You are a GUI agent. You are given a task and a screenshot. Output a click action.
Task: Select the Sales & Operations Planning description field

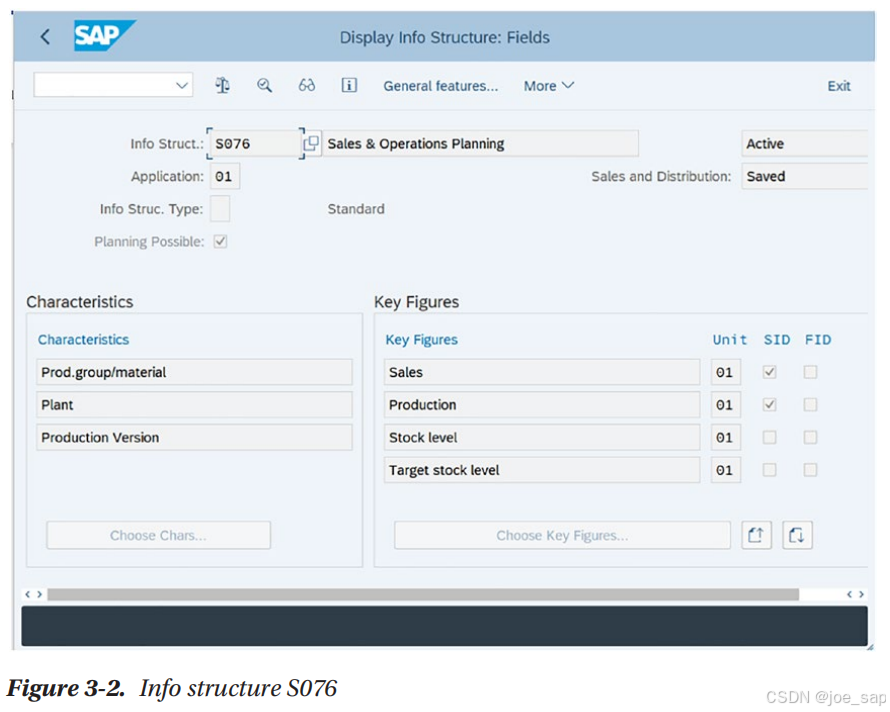coord(480,144)
